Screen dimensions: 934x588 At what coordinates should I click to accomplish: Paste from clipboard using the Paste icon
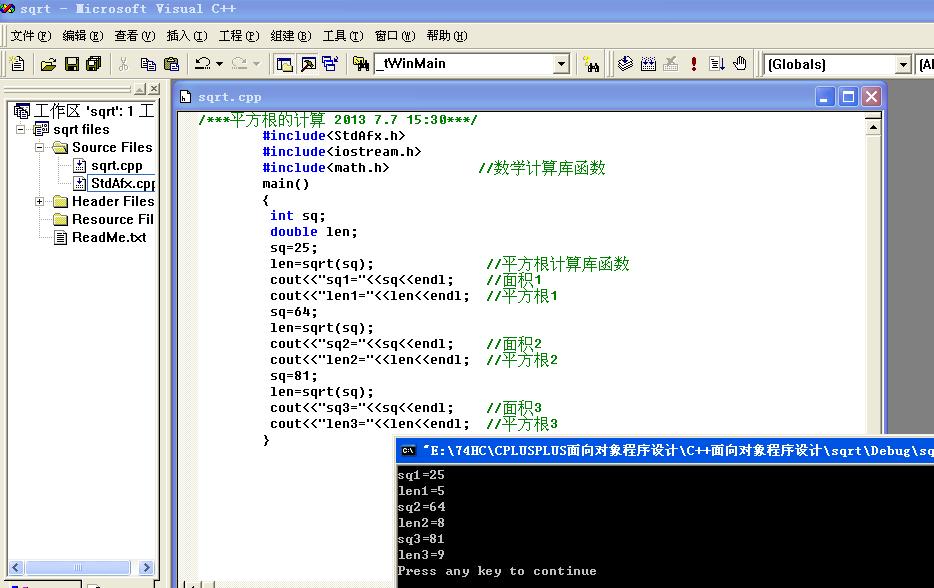172,64
